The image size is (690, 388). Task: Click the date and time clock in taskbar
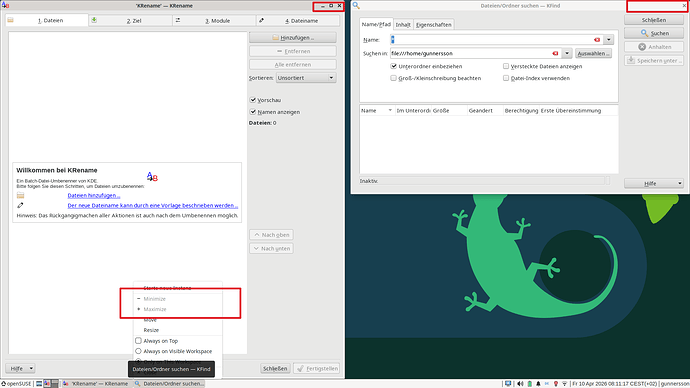(x=615, y=384)
